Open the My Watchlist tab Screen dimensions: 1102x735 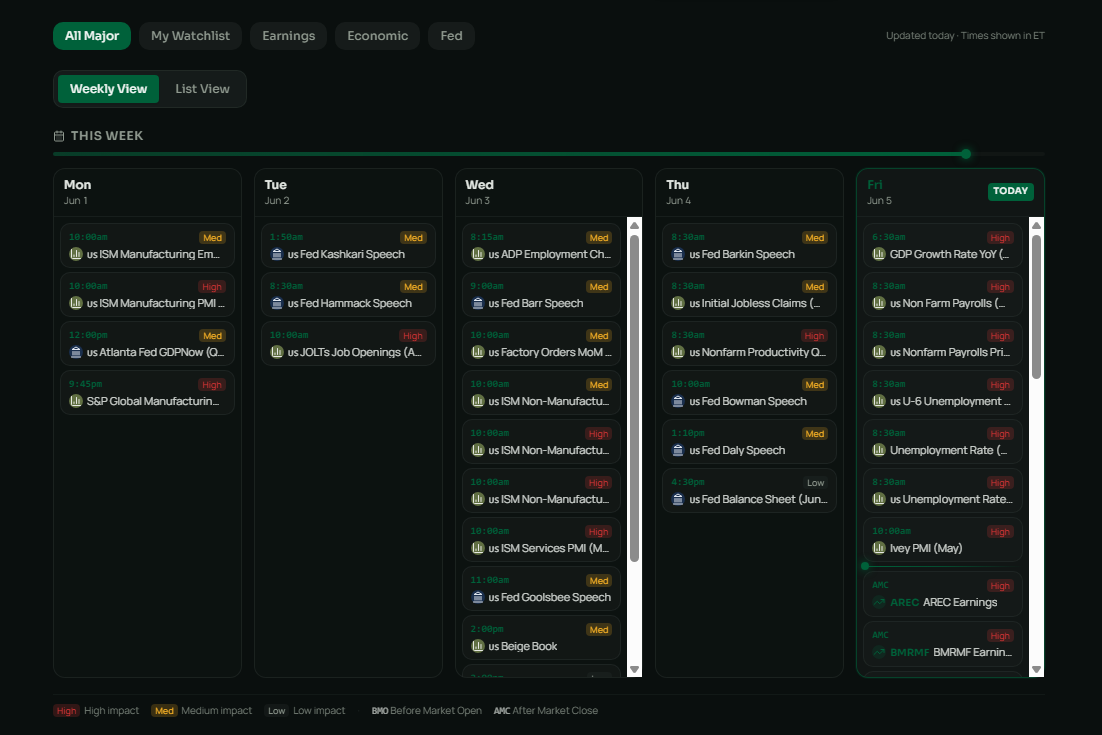click(x=190, y=36)
